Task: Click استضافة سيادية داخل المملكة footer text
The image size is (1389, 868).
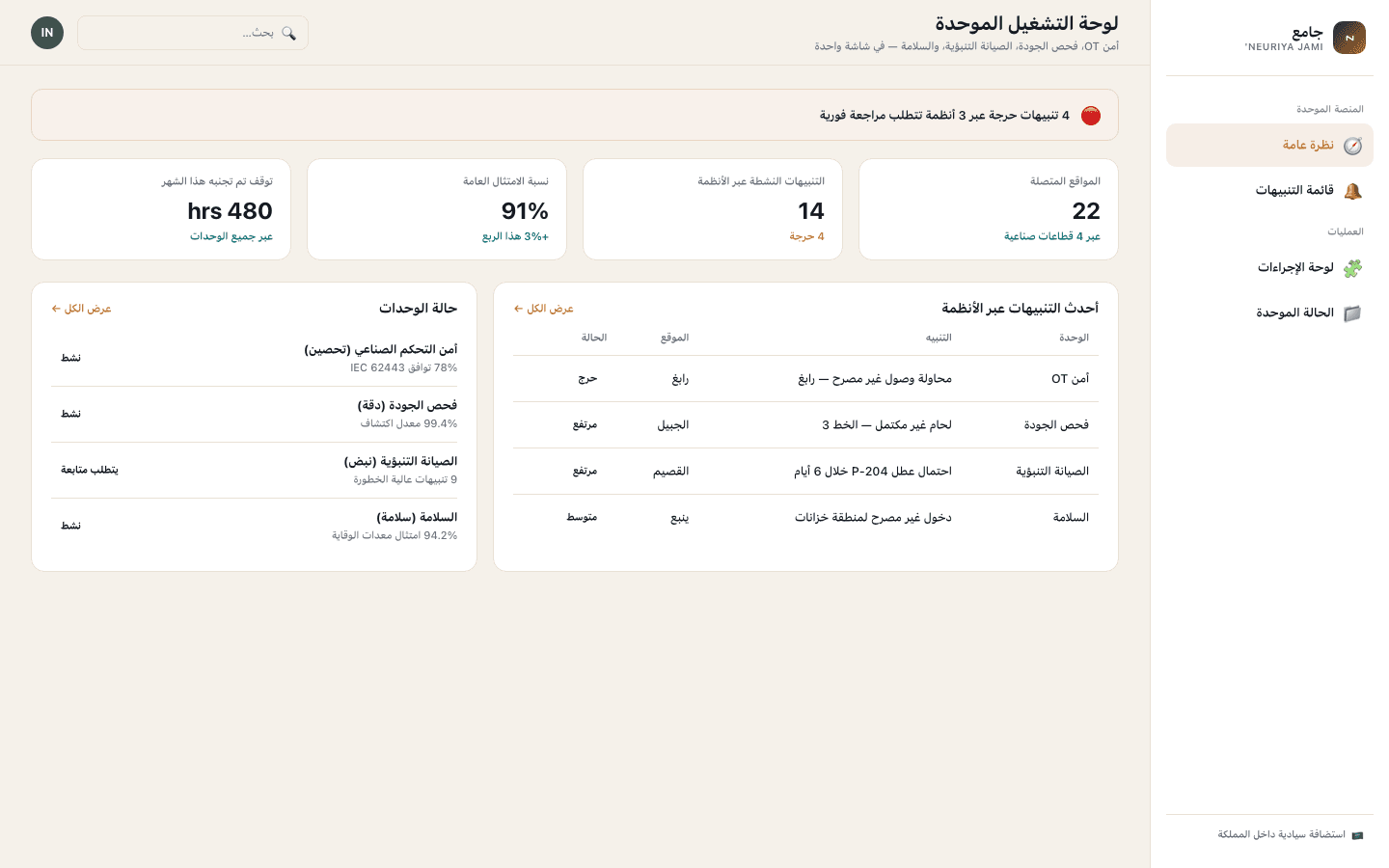Action: pos(1281,834)
